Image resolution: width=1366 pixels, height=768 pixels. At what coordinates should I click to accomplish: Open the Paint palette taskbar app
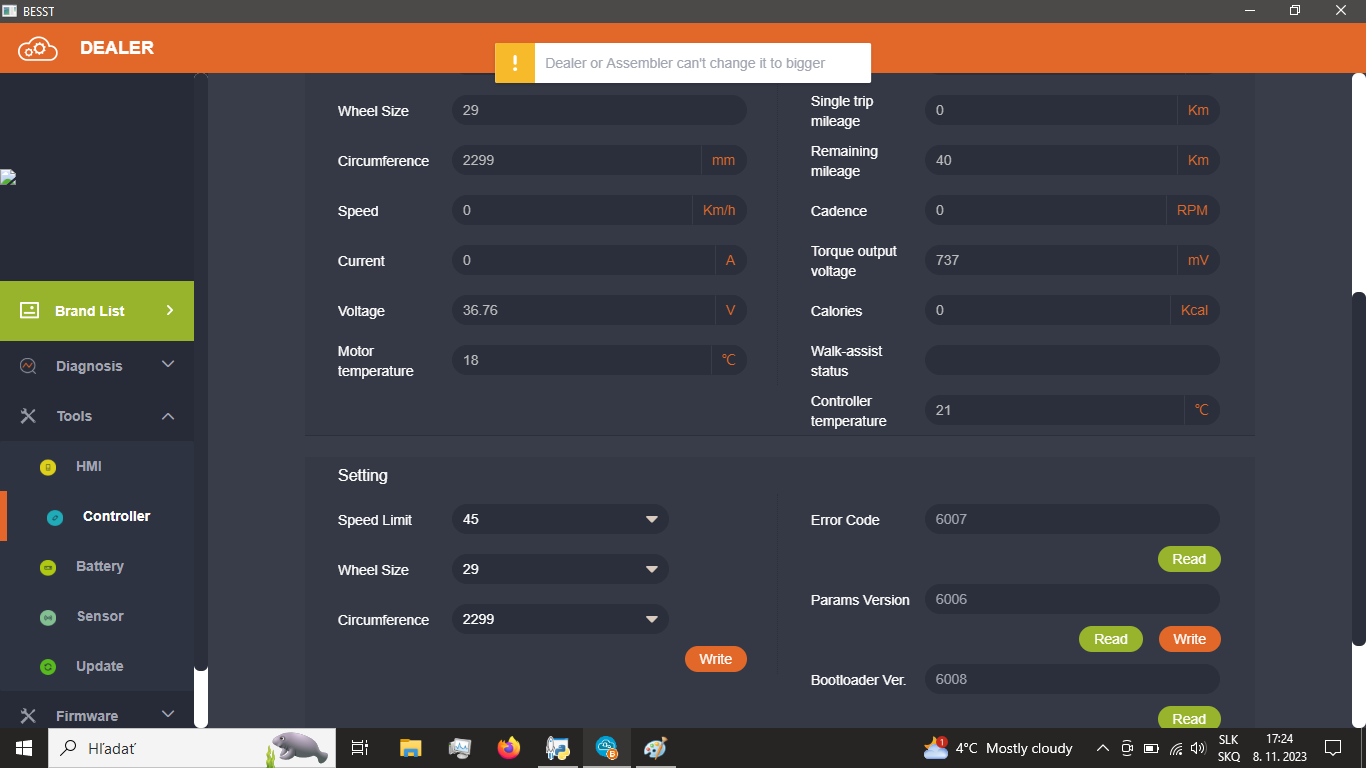655,748
